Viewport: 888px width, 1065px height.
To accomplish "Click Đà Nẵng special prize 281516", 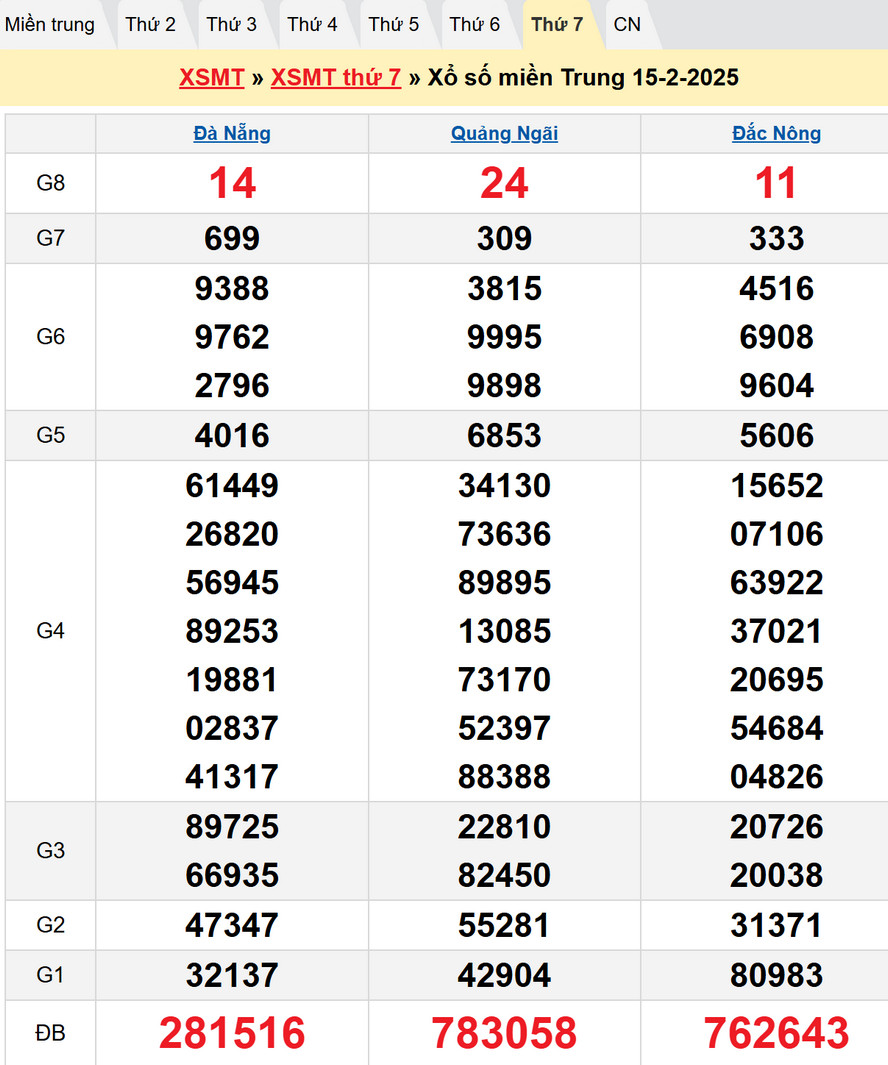I will coord(232,1033).
